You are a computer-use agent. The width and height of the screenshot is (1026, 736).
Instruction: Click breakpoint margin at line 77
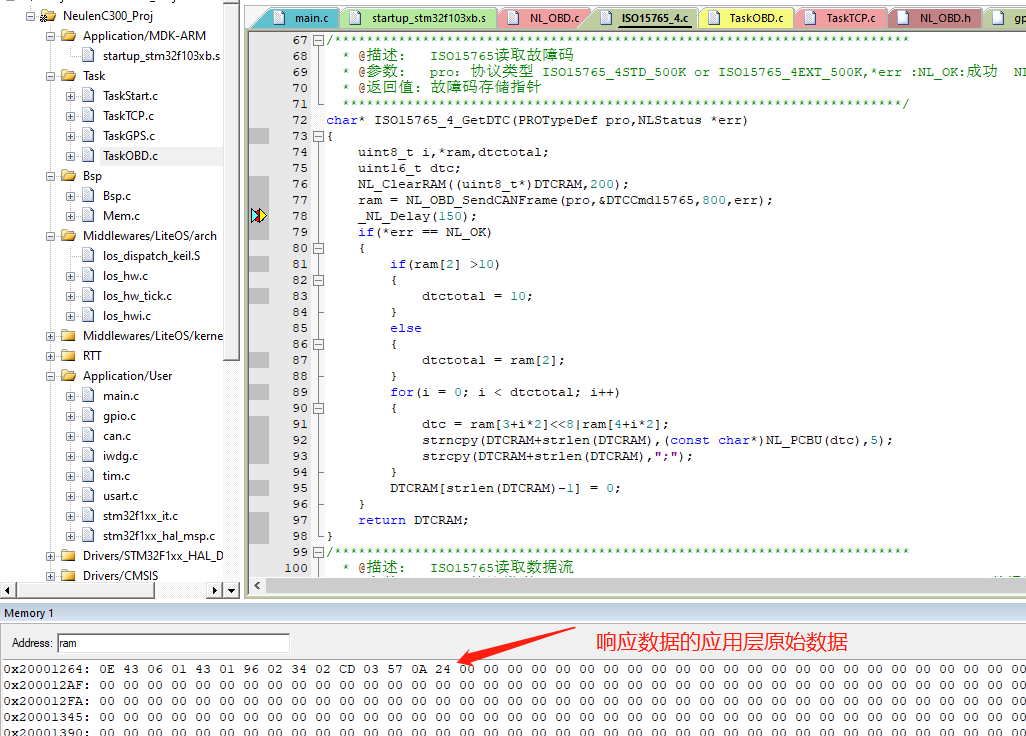(x=259, y=200)
